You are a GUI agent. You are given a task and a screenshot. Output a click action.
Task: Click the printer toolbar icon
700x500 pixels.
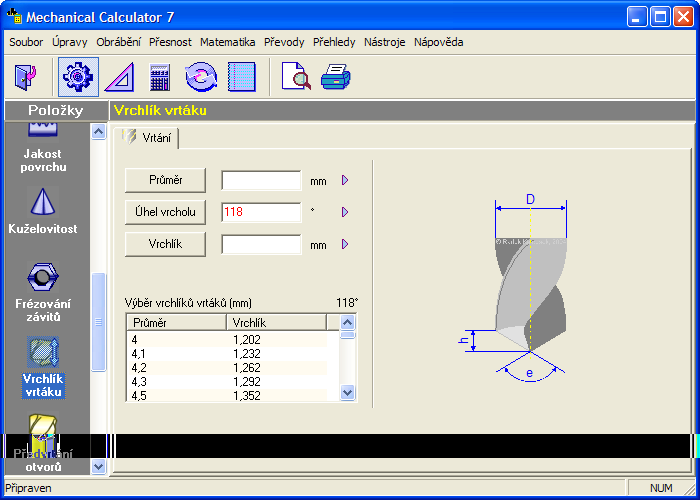click(x=335, y=77)
